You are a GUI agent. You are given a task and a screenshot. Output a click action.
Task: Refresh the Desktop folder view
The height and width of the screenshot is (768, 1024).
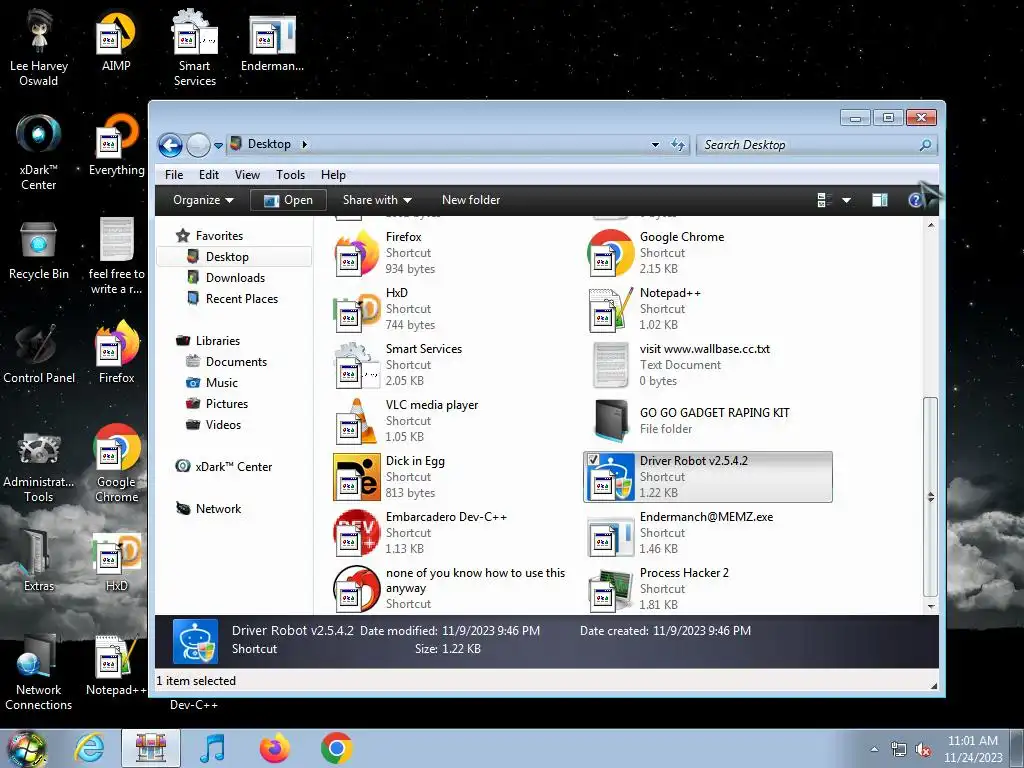(x=678, y=144)
